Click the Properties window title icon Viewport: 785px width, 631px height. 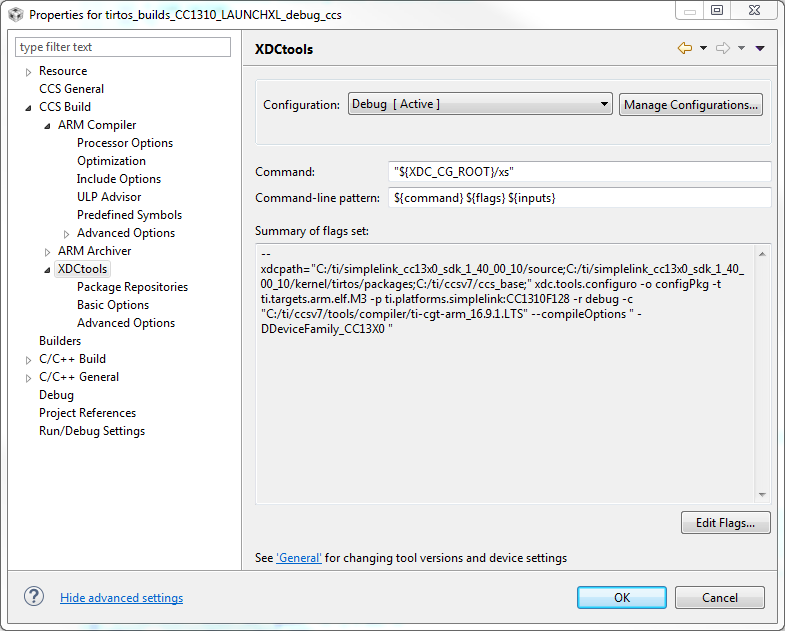click(16, 15)
